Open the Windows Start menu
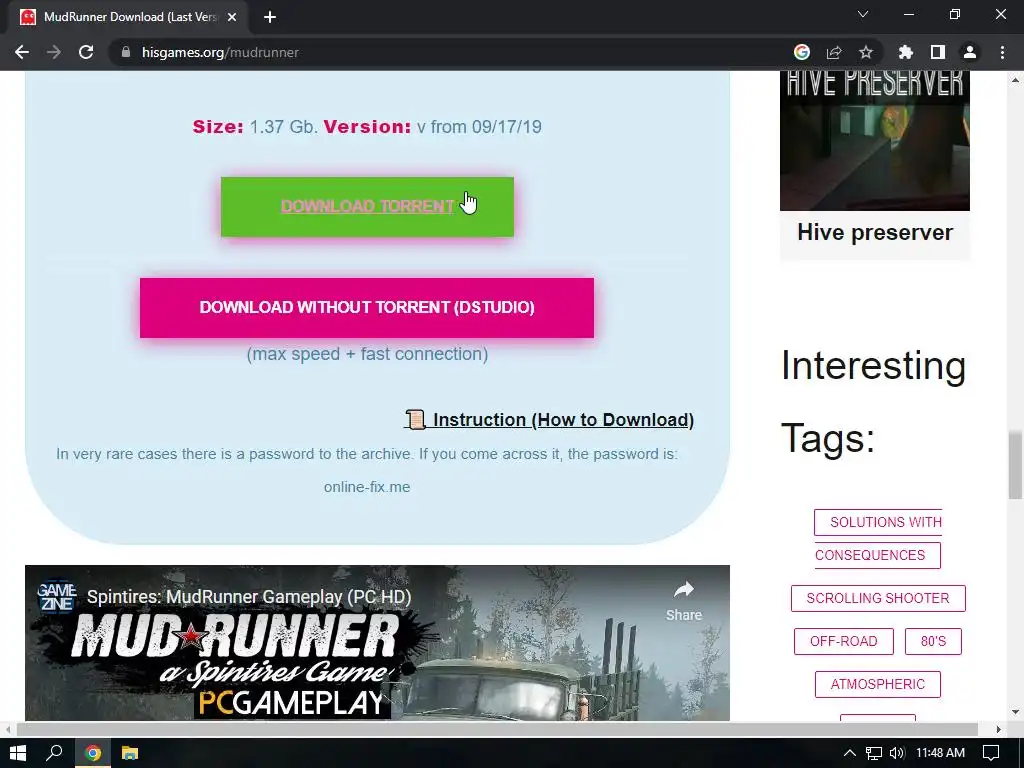Image resolution: width=1024 pixels, height=768 pixels. pos(18,753)
